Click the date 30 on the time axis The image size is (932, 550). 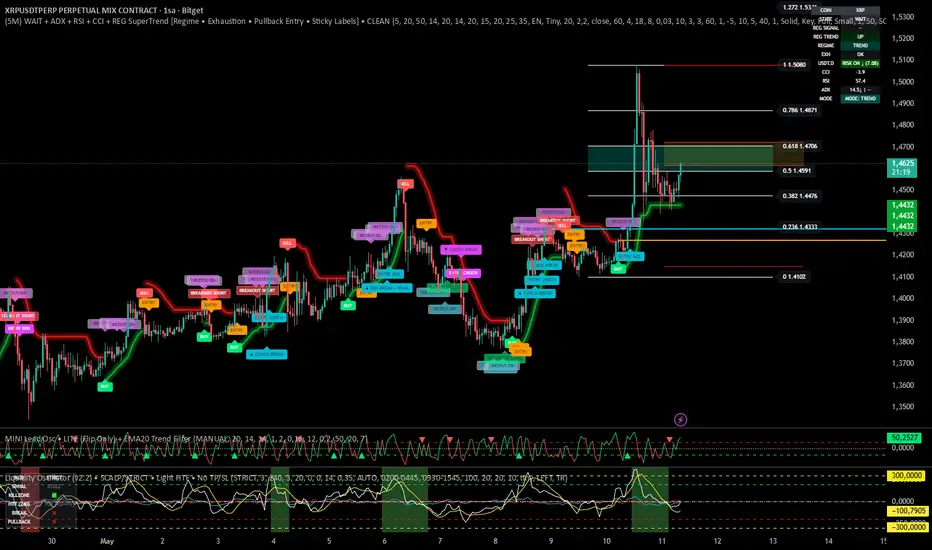coord(52,541)
